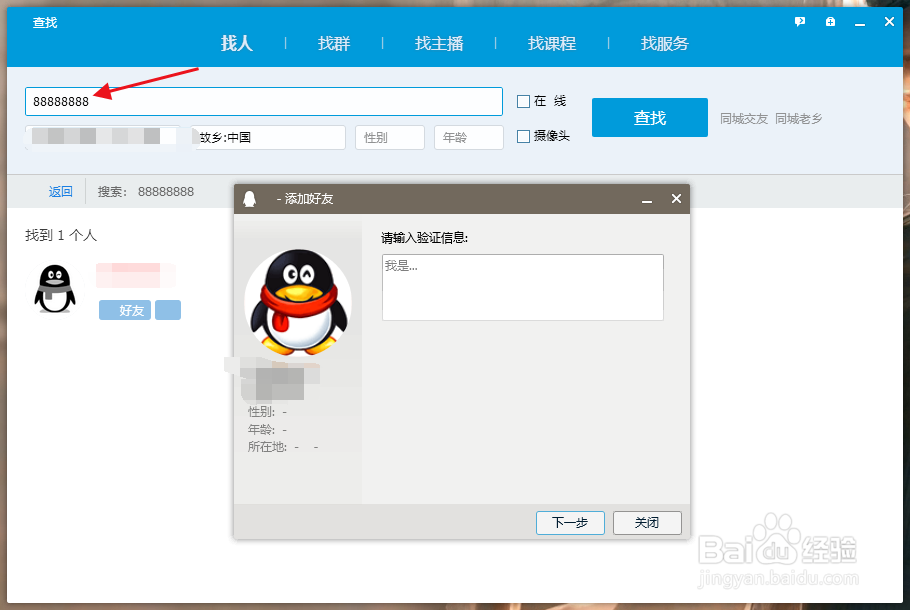Image resolution: width=910 pixels, height=610 pixels.
Task: Expand the 性别 dropdown
Action: 390,138
